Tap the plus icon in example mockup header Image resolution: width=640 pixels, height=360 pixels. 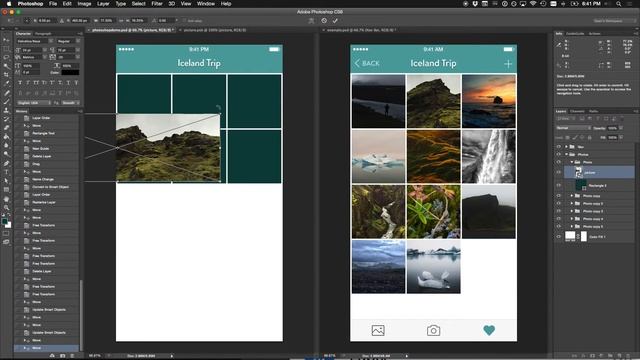pos(508,64)
